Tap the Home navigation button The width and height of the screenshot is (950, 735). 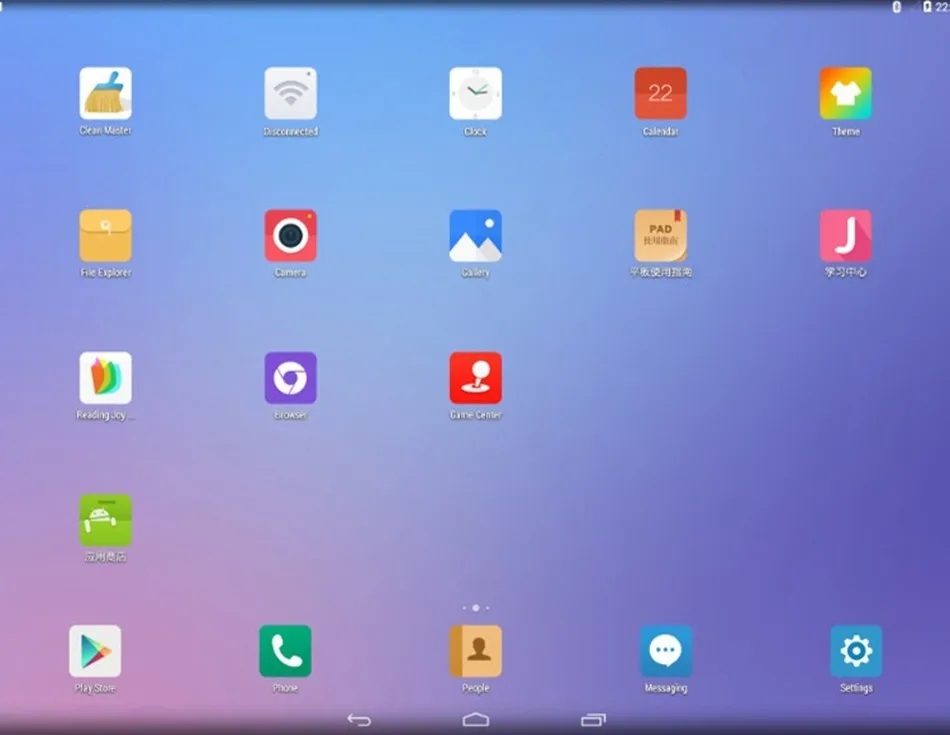476,720
